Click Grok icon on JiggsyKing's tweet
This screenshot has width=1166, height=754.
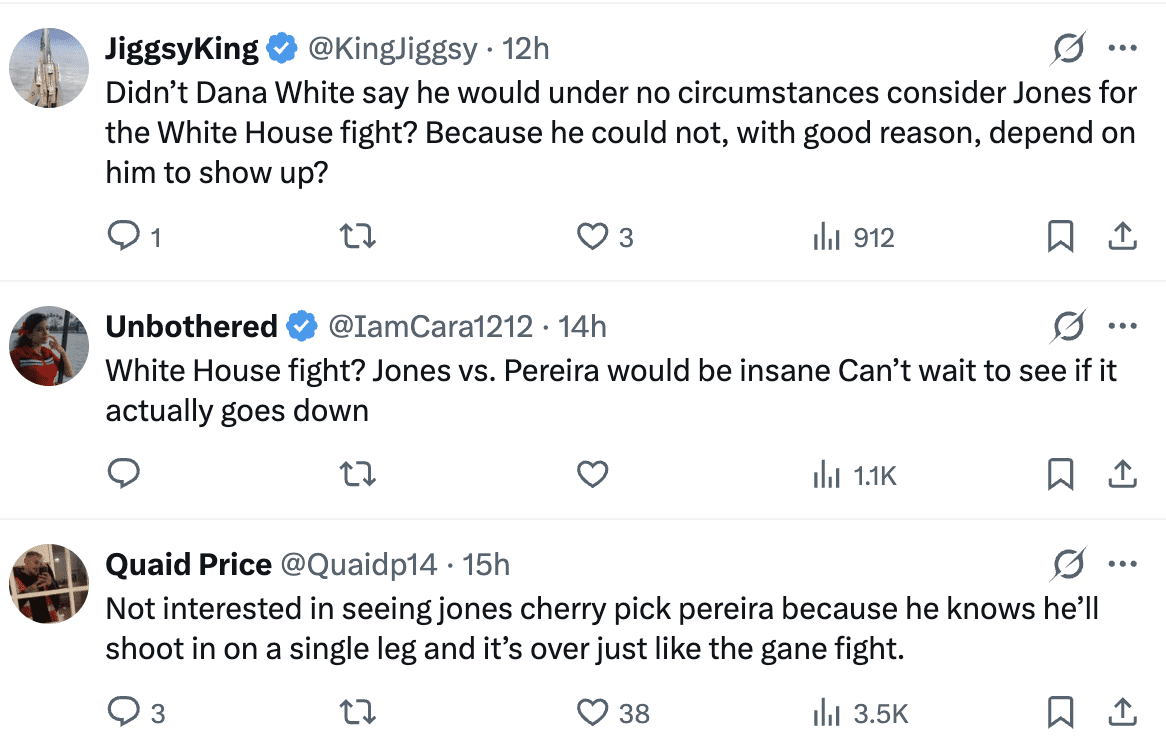1069,48
